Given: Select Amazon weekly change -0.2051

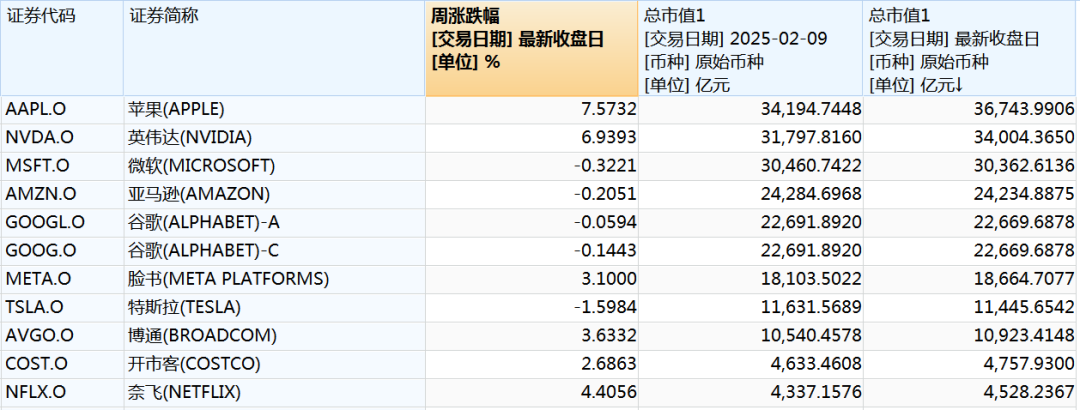Looking at the screenshot, I should tap(605, 194).
